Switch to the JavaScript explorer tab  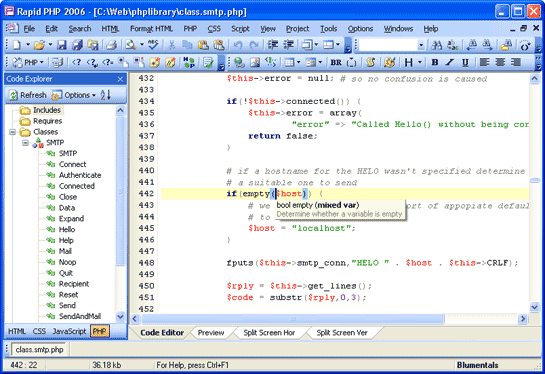(x=69, y=331)
